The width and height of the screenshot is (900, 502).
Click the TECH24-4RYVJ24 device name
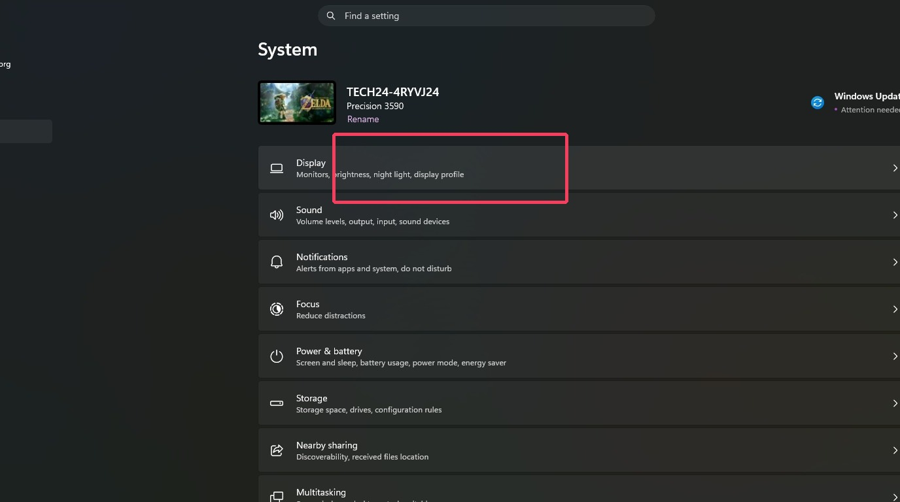[x=393, y=92]
